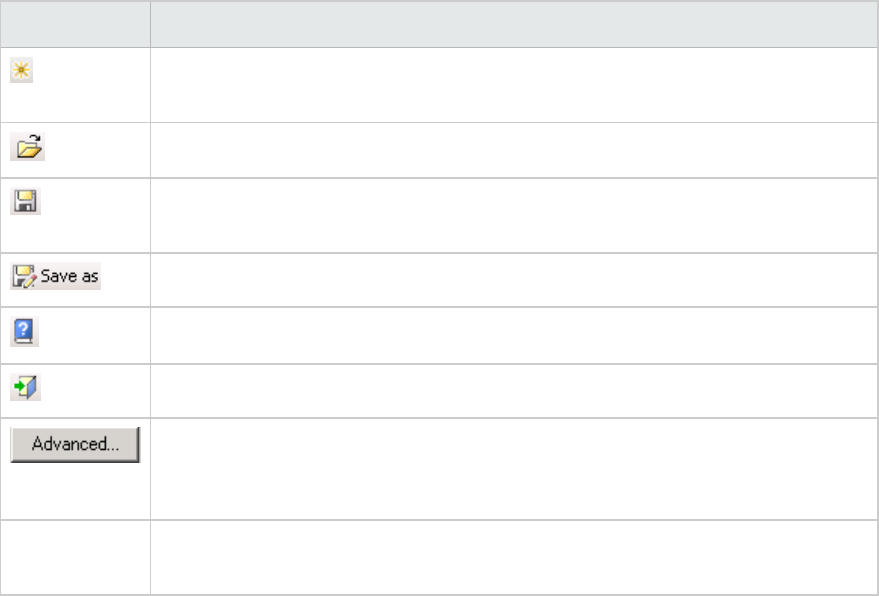Click the "Save as" text label
Image resolution: width=879 pixels, height=596 pixels.
tap(70, 276)
